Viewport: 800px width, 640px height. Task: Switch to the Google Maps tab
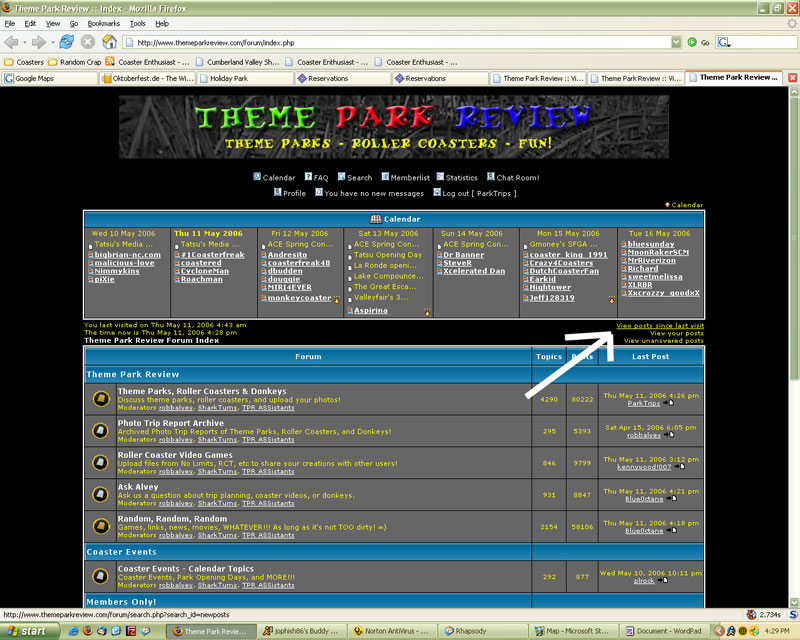(49, 78)
